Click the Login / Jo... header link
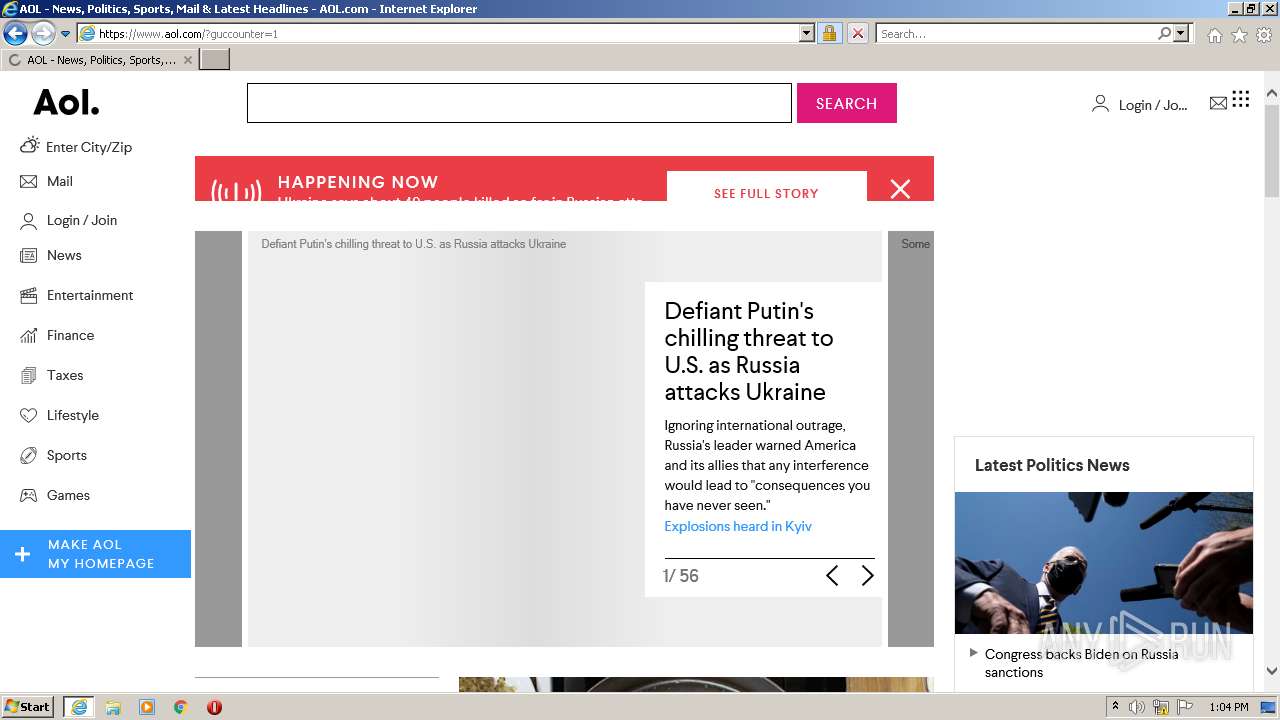1280x720 pixels. tap(1140, 104)
